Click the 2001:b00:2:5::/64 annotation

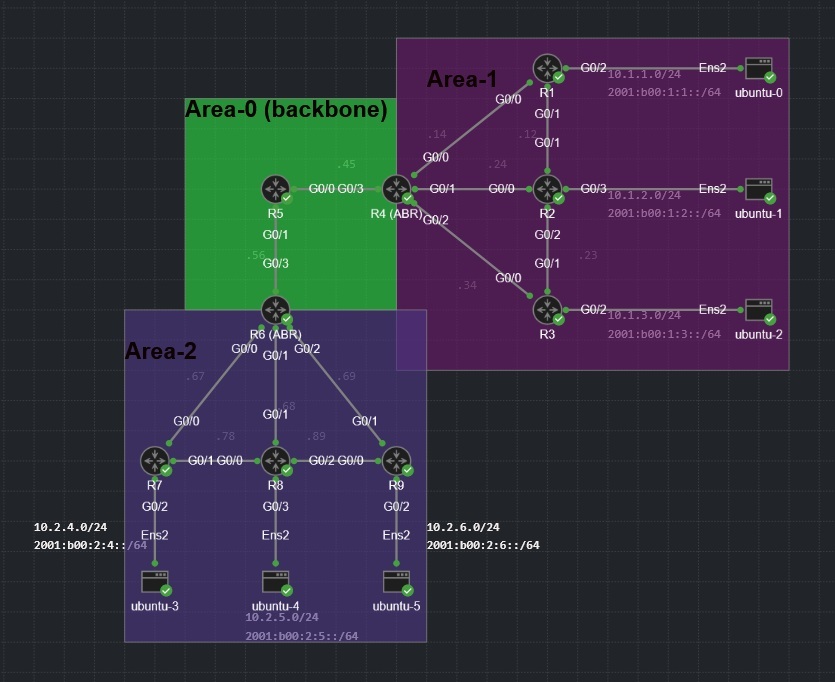pos(301,636)
